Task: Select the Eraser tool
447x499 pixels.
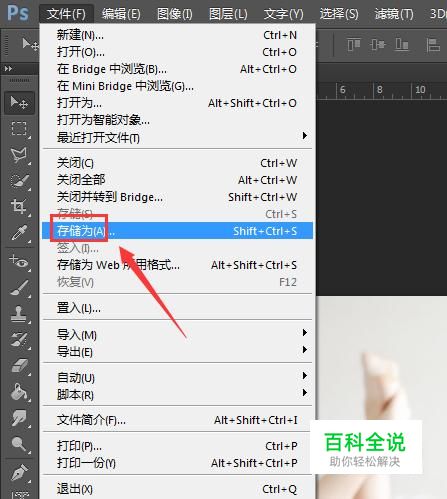Action: [x=19, y=366]
